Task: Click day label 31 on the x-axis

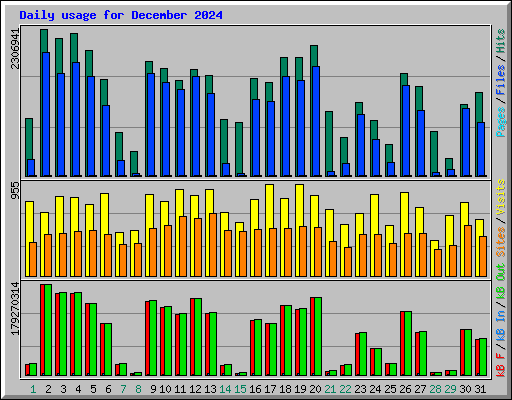Action: [480, 389]
